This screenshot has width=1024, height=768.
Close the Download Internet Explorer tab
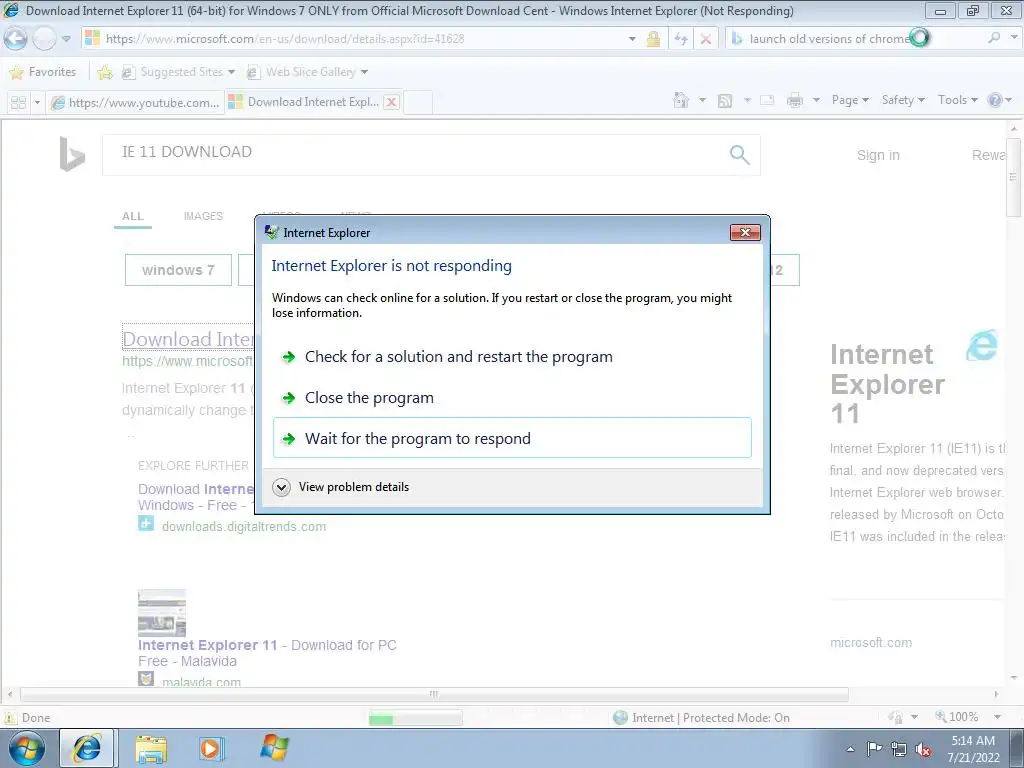pyautogui.click(x=391, y=102)
